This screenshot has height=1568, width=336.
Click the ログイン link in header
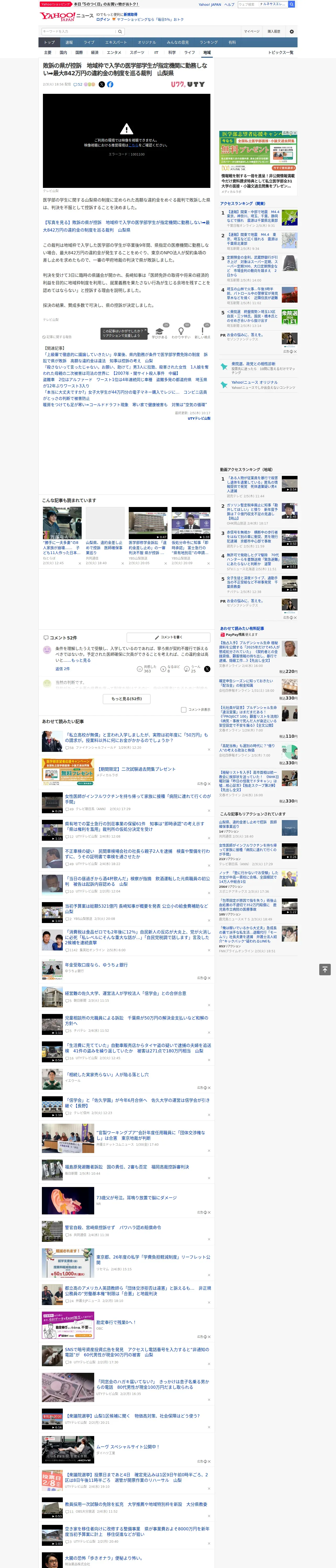(103, 20)
